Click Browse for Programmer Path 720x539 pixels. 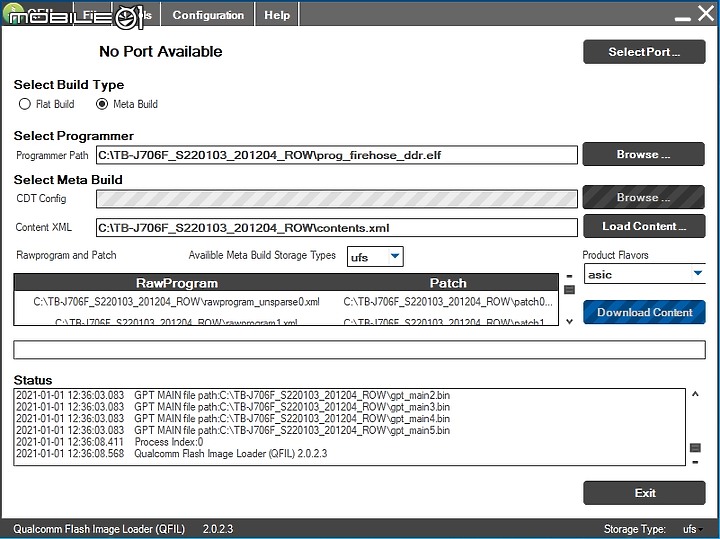643,155
